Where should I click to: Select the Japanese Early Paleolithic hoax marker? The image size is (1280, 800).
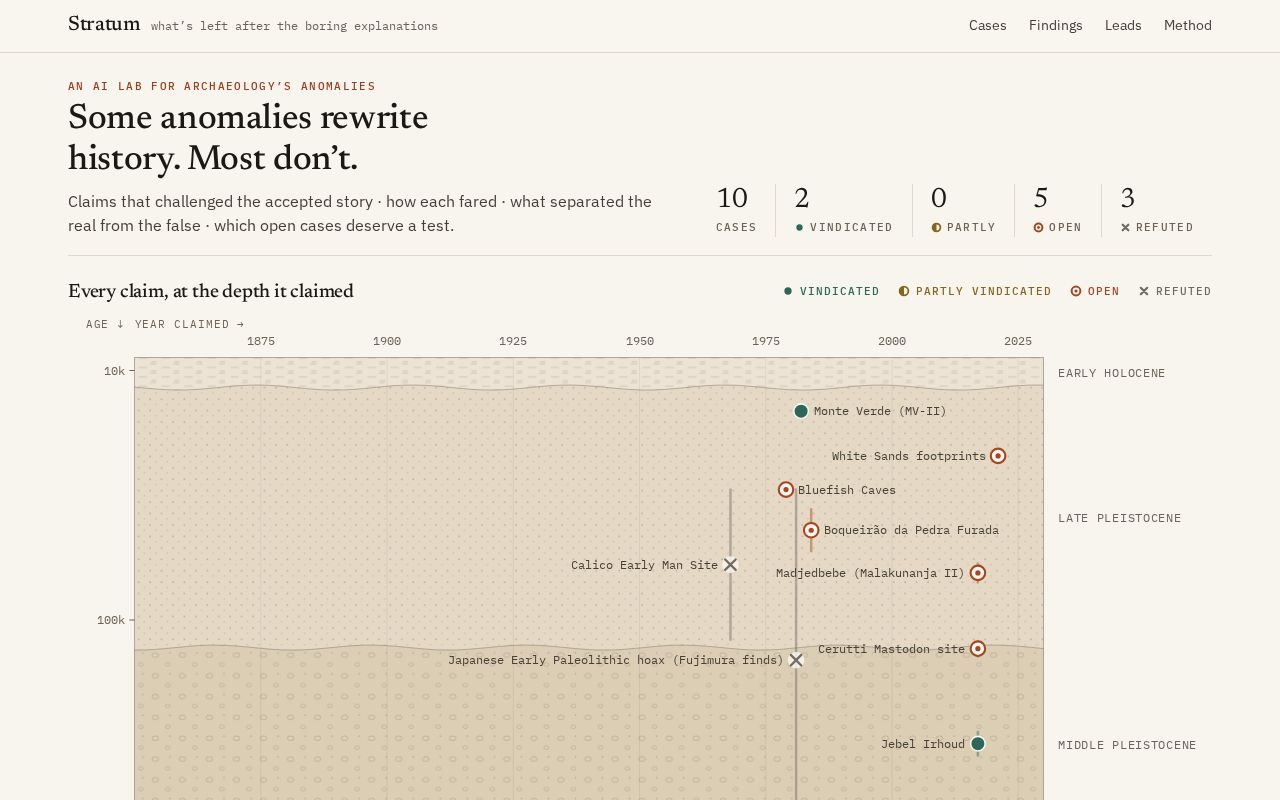(796, 660)
